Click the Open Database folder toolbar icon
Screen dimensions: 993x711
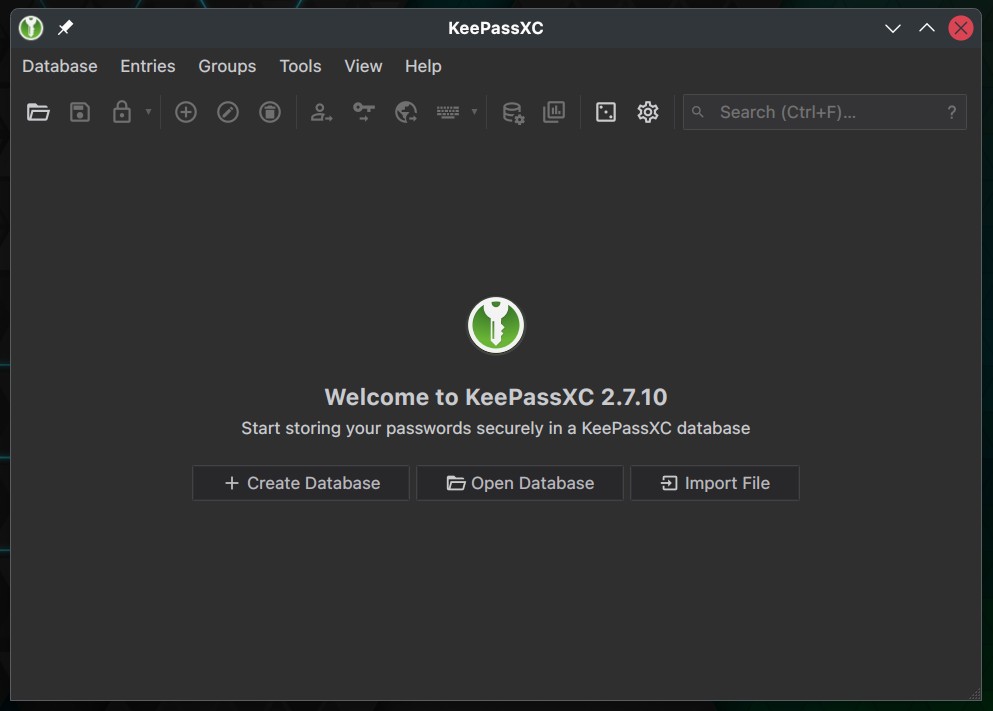[38, 112]
